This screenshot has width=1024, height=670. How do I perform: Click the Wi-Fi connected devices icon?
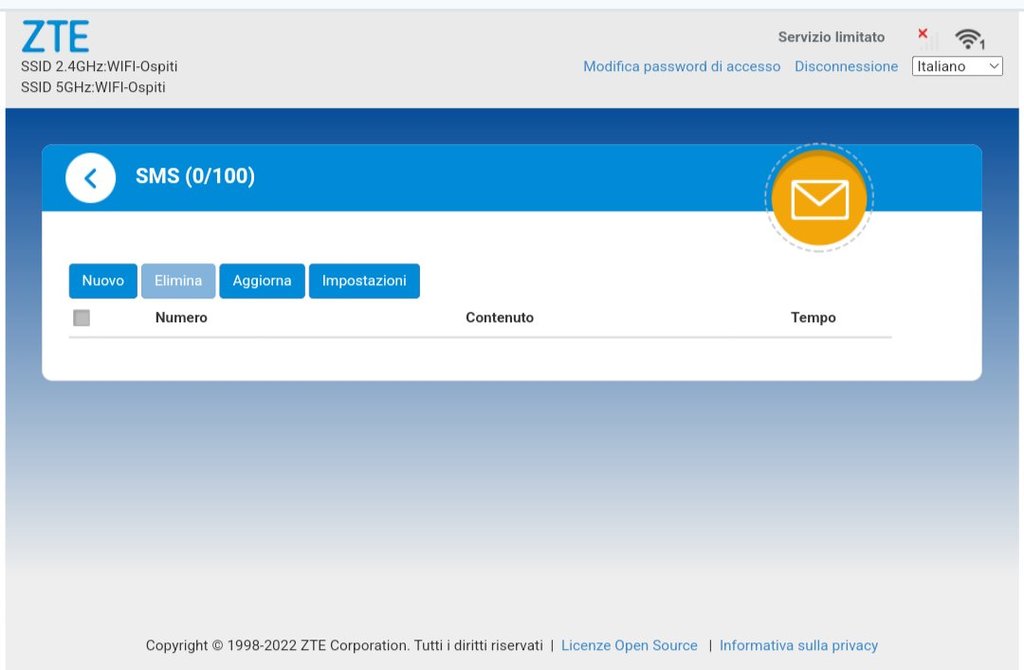point(968,39)
